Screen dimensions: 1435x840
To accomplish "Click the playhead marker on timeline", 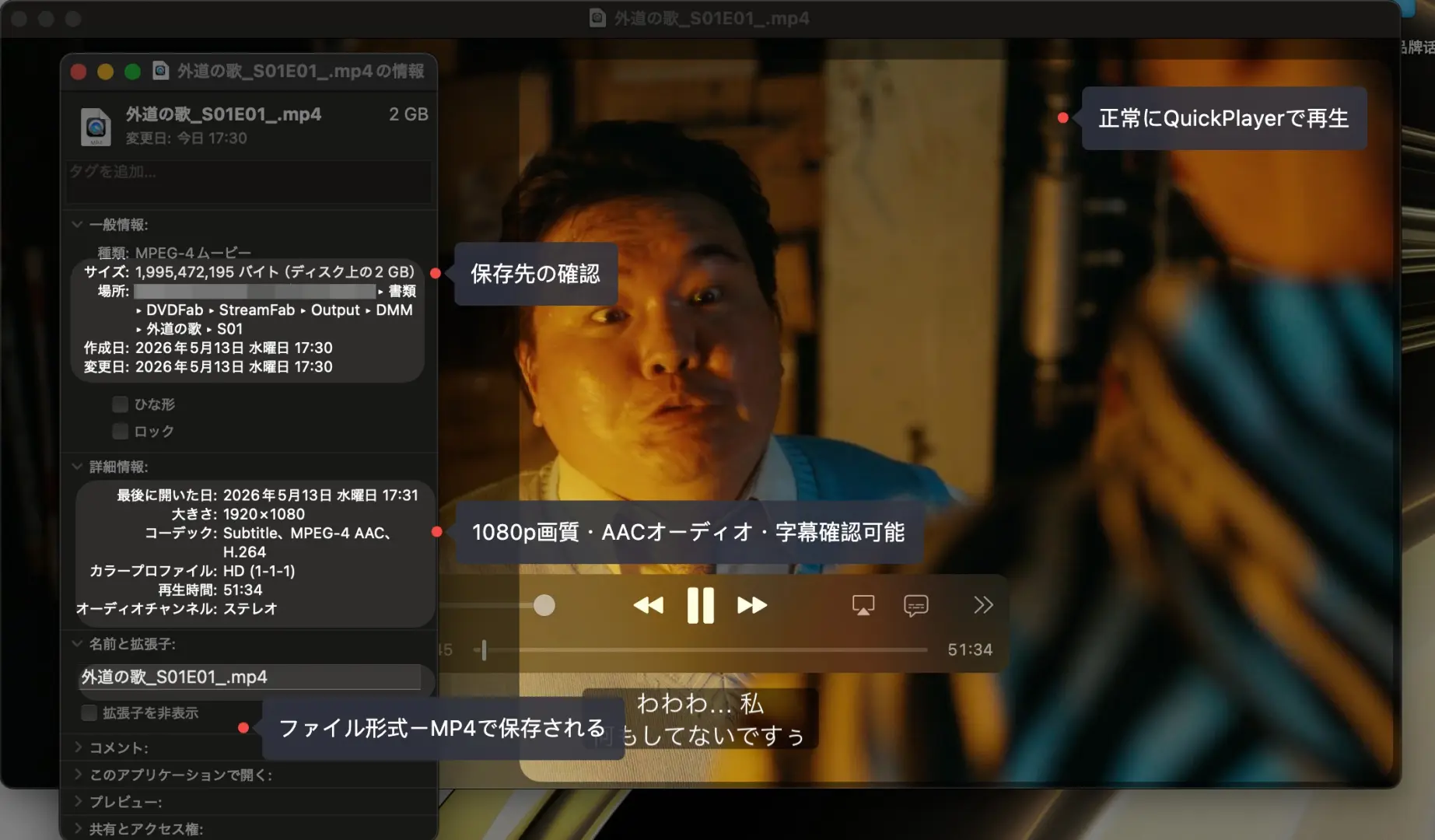I will [484, 649].
